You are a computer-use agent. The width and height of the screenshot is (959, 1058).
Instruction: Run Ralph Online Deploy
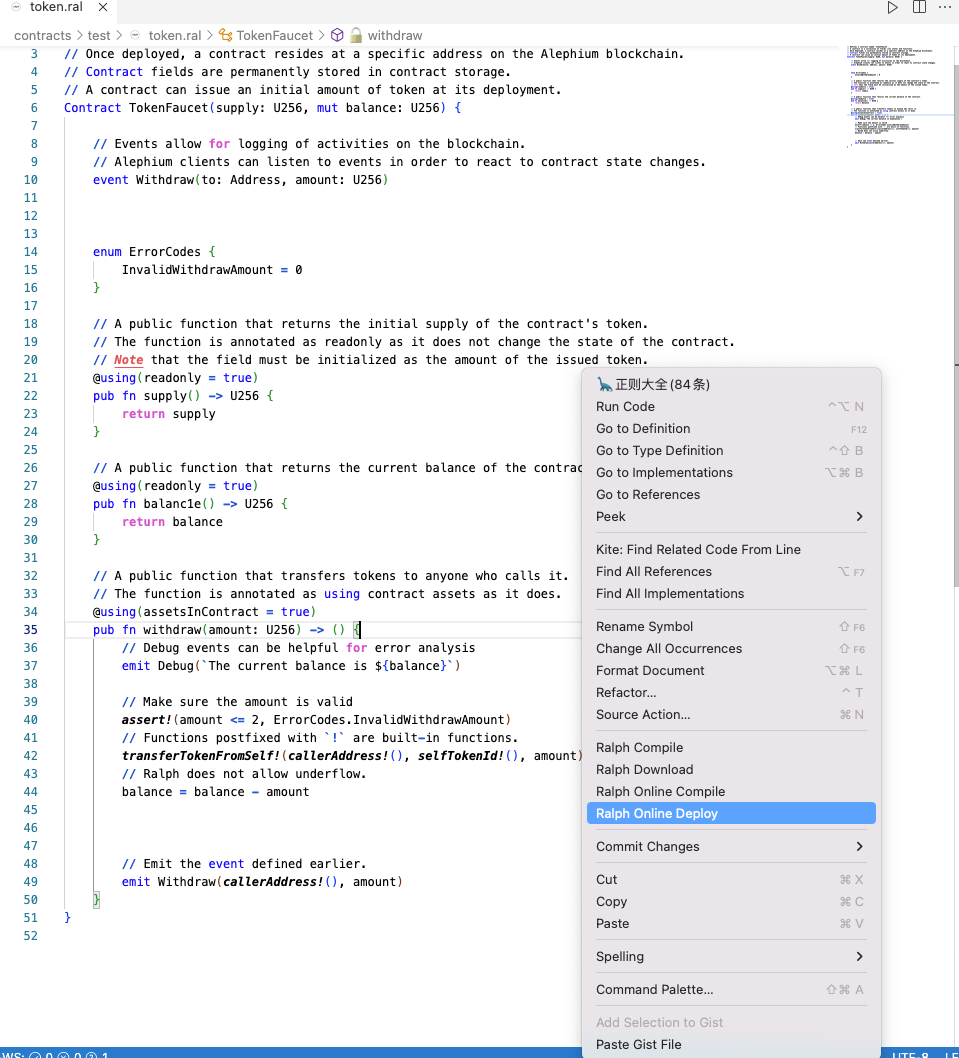click(x=732, y=814)
